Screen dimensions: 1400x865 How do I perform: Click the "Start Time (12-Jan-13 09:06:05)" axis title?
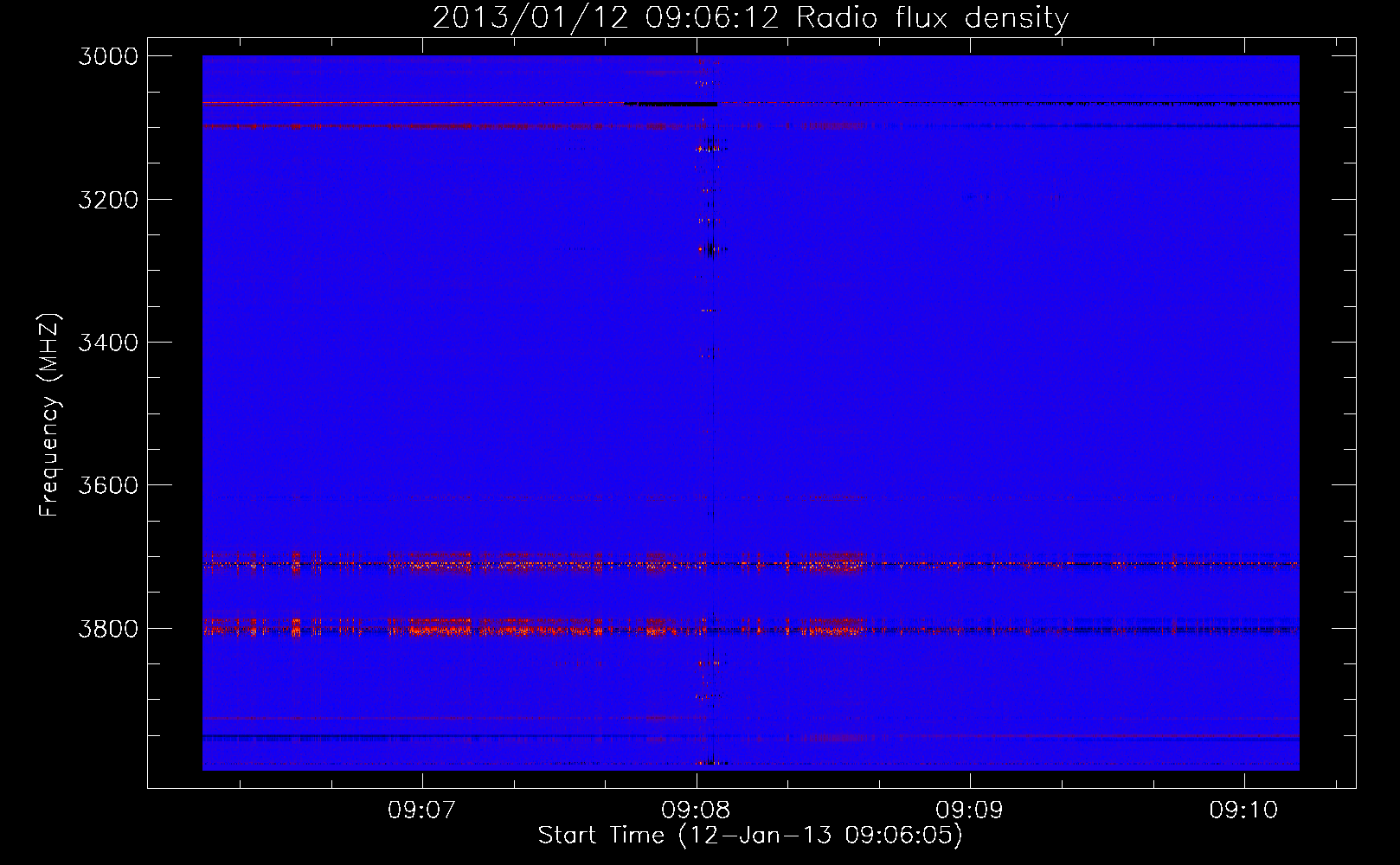pos(750,836)
